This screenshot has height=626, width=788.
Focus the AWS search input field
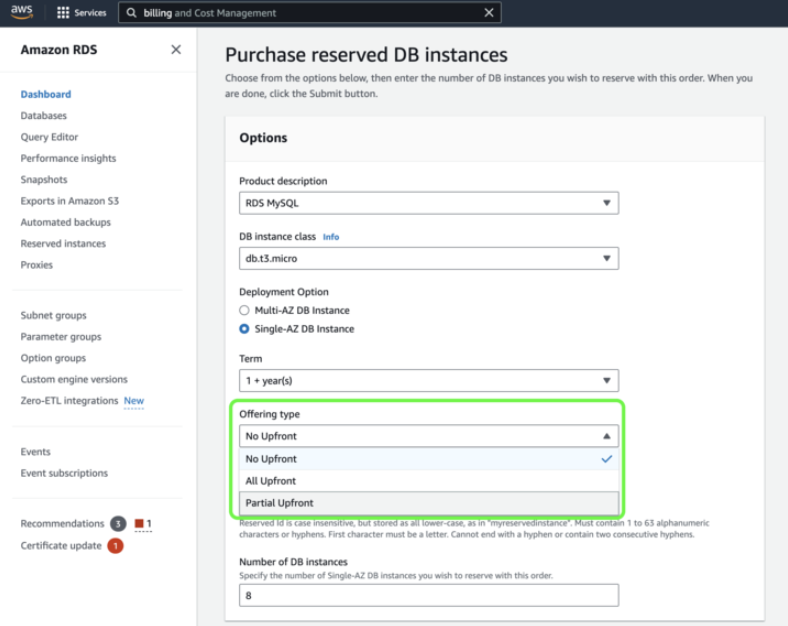point(310,13)
